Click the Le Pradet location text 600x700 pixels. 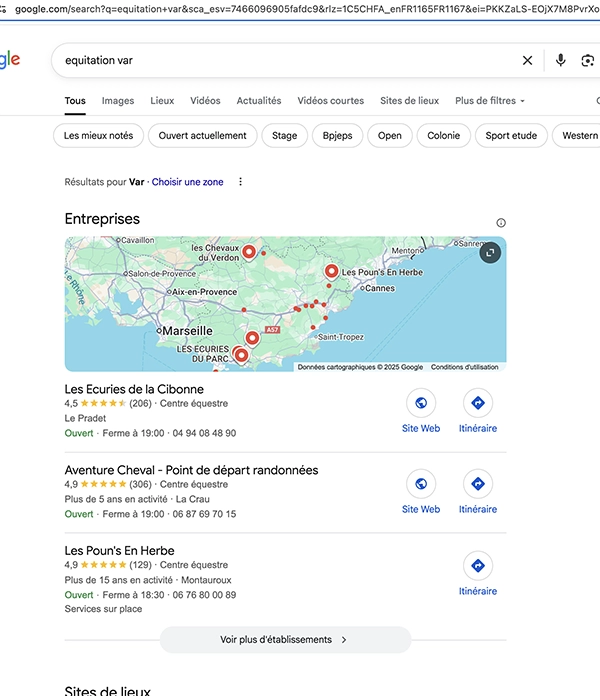(85, 418)
